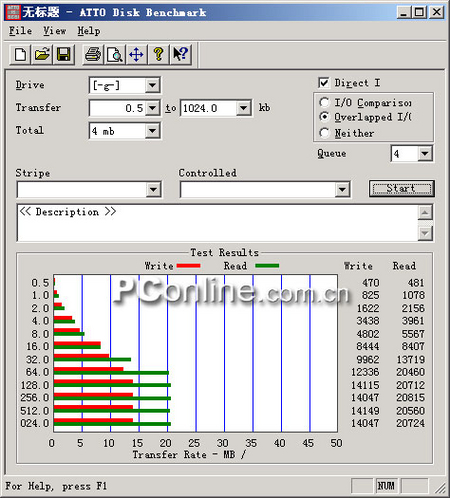The width and height of the screenshot is (450, 498).
Task: Expand the Drive dropdown
Action: coord(152,85)
